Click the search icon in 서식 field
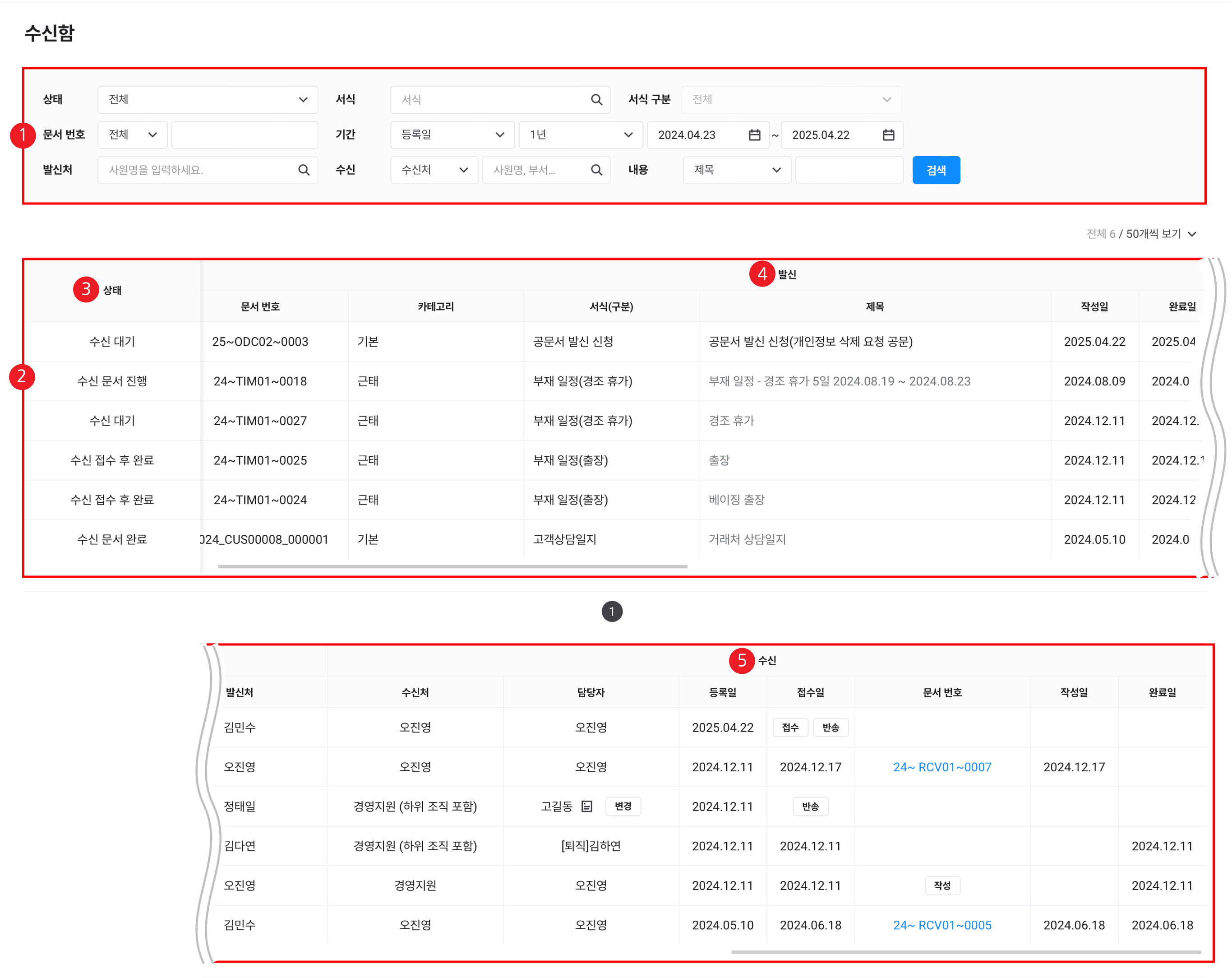The height and width of the screenshot is (978, 1232). [596, 99]
